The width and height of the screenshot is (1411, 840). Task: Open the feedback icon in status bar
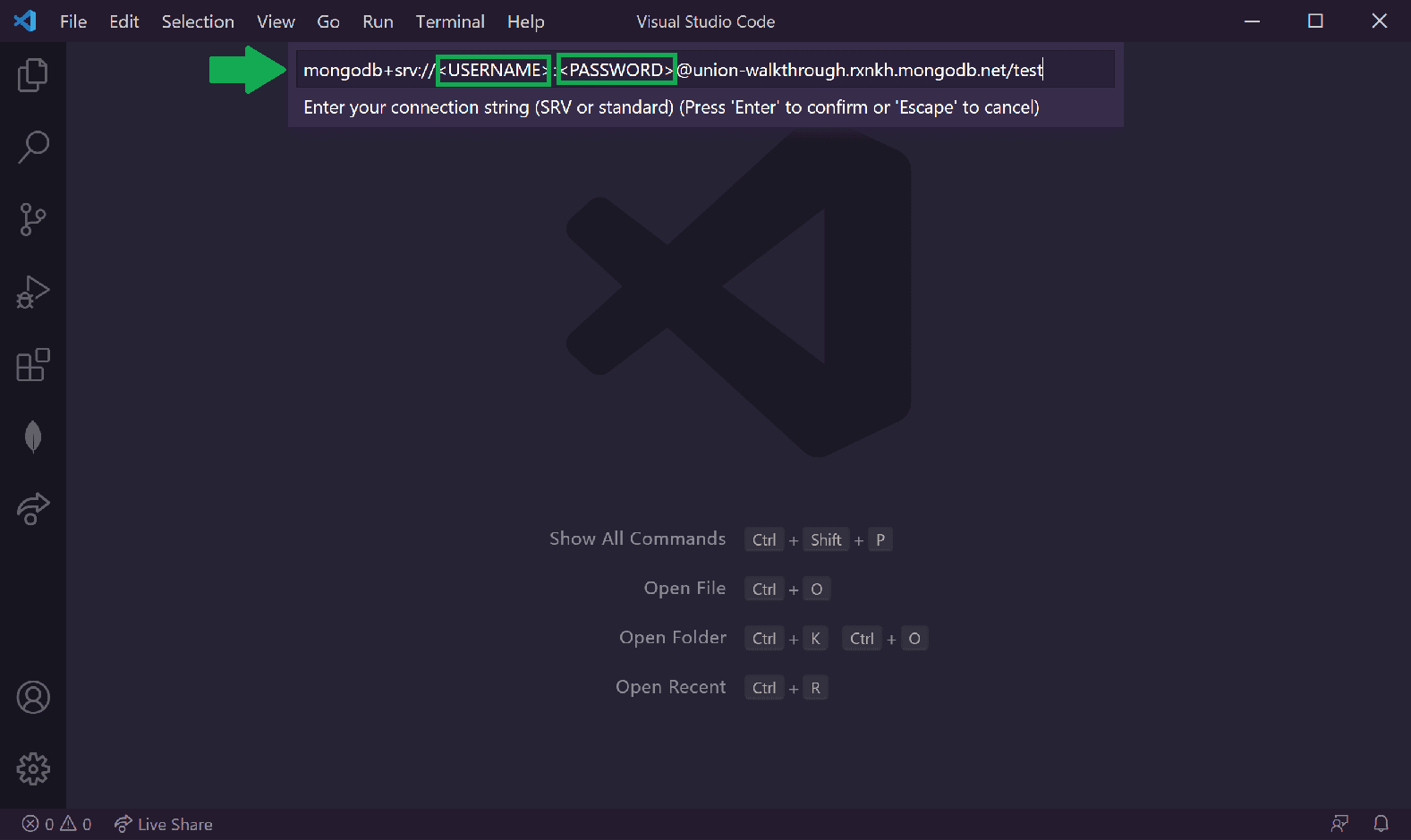(1339, 824)
